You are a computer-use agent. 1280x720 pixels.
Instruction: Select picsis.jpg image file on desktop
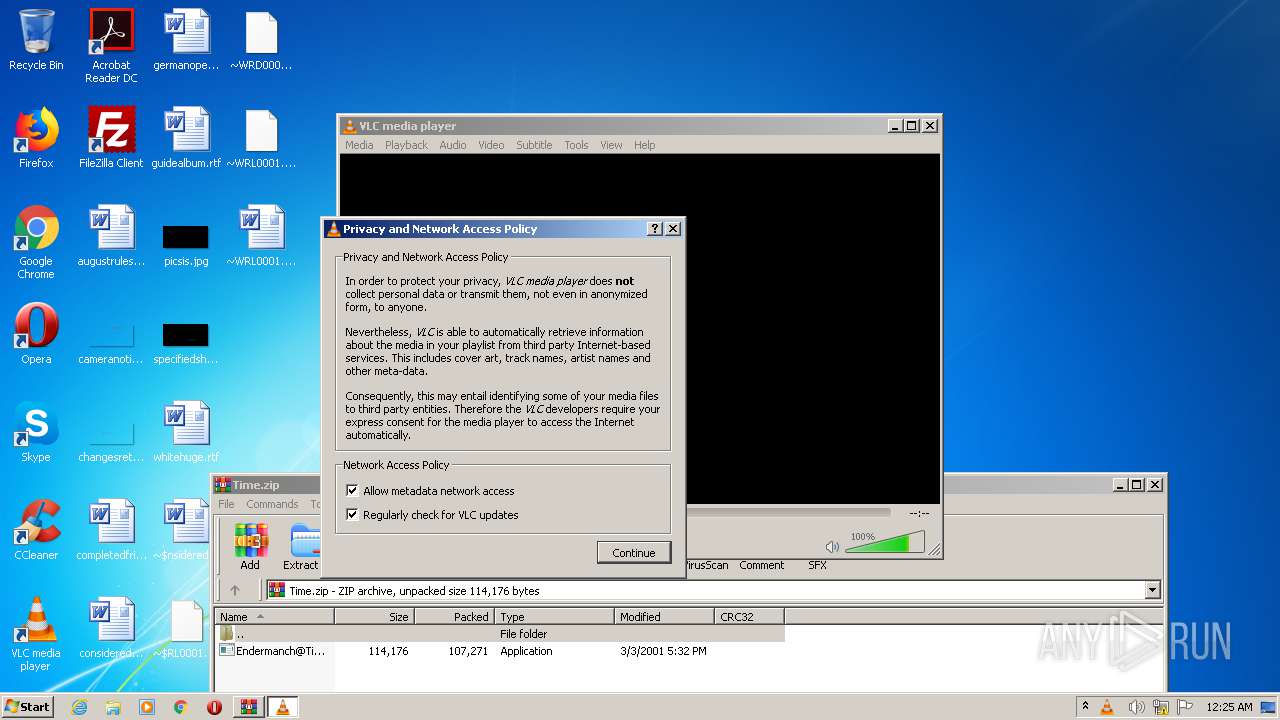coord(186,244)
